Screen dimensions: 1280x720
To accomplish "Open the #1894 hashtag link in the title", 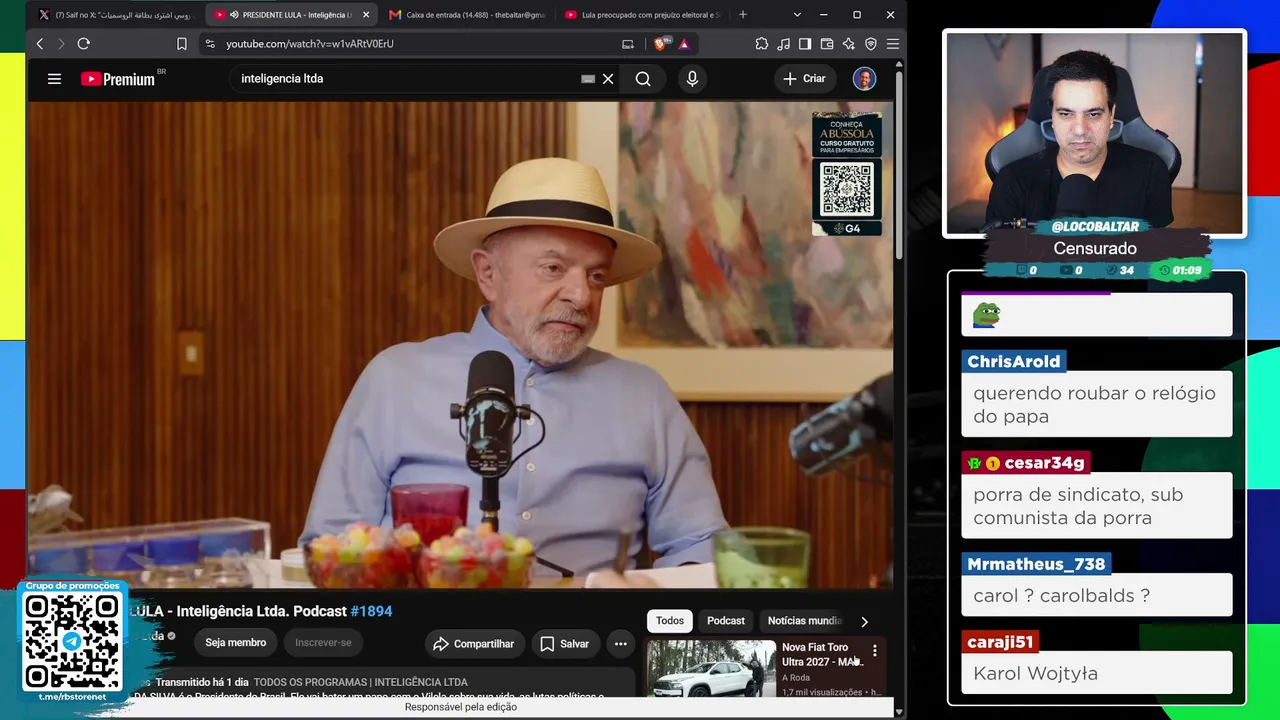I will pyautogui.click(x=371, y=611).
